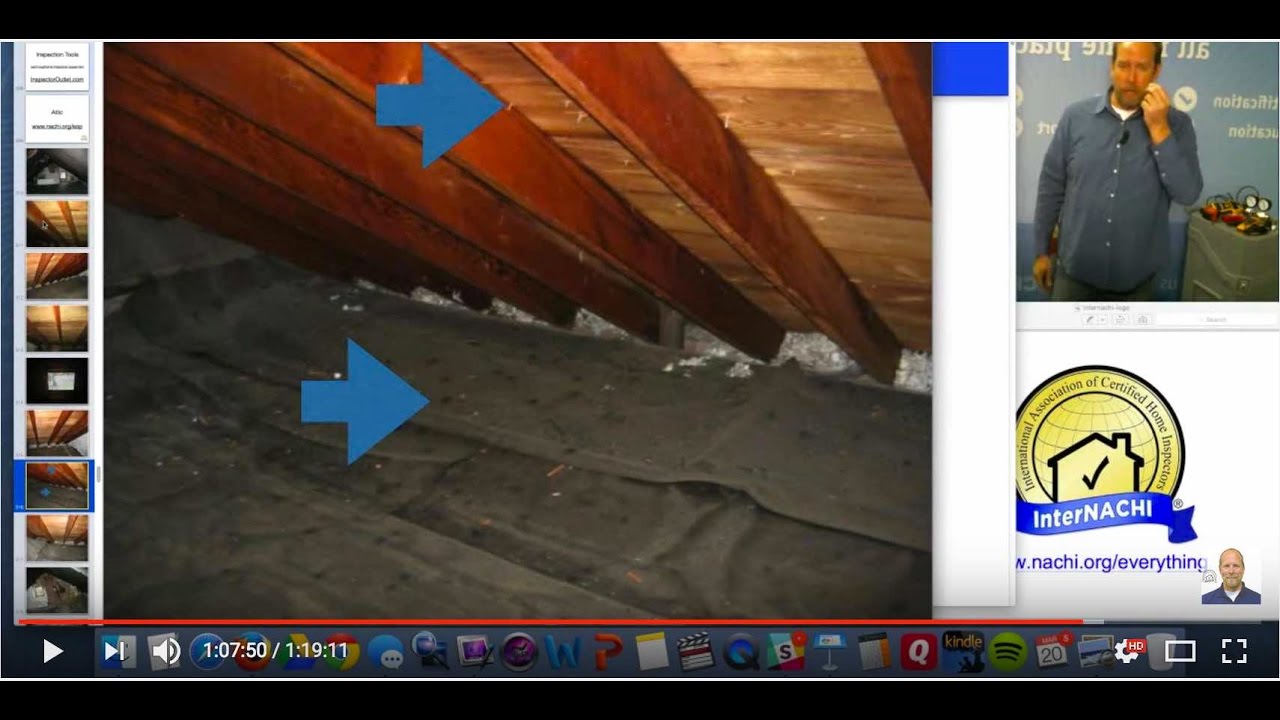1280x720 pixels.
Task: Open Microsoft PowerPoint in the Dock
Action: pyautogui.click(x=607, y=653)
